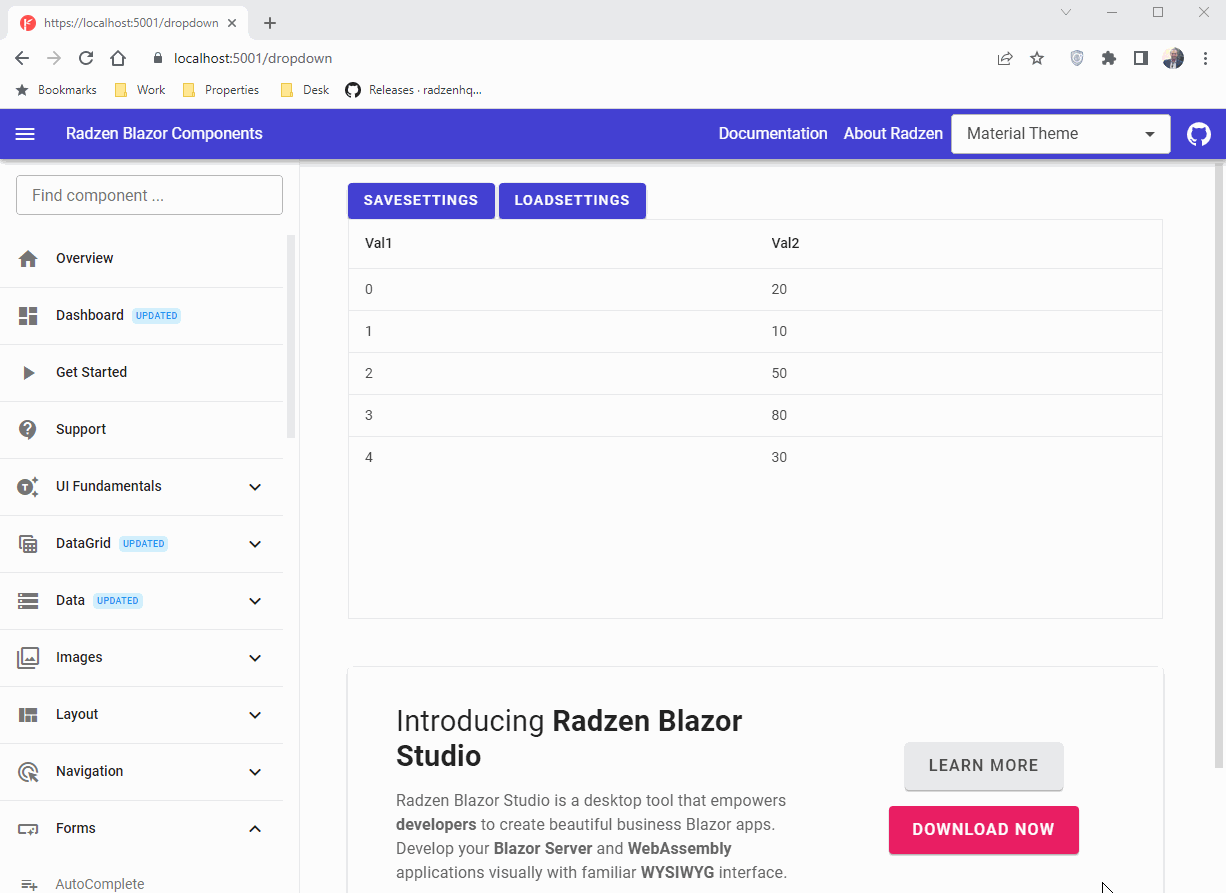Select the localhost dropdown browser tab

pyautogui.click(x=130, y=23)
